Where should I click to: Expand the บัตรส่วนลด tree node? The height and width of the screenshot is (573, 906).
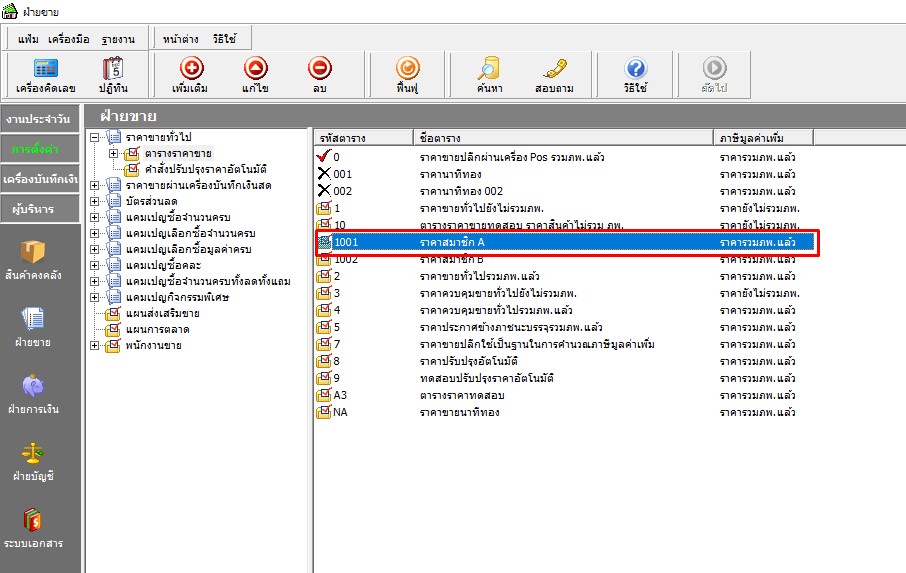click(94, 201)
